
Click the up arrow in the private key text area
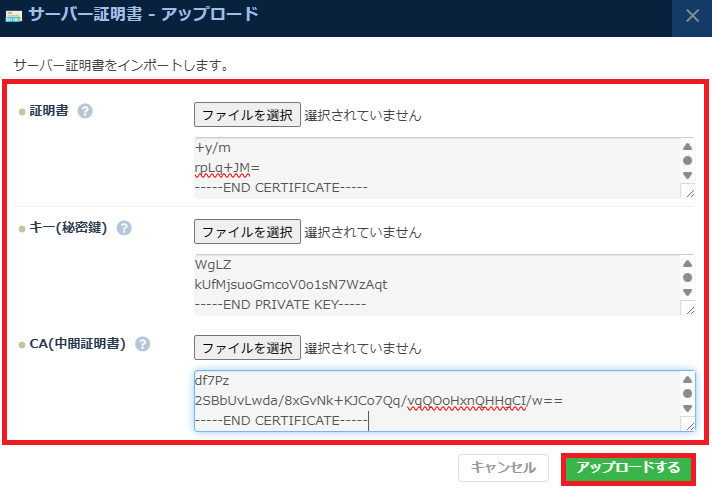pyautogui.click(x=687, y=261)
